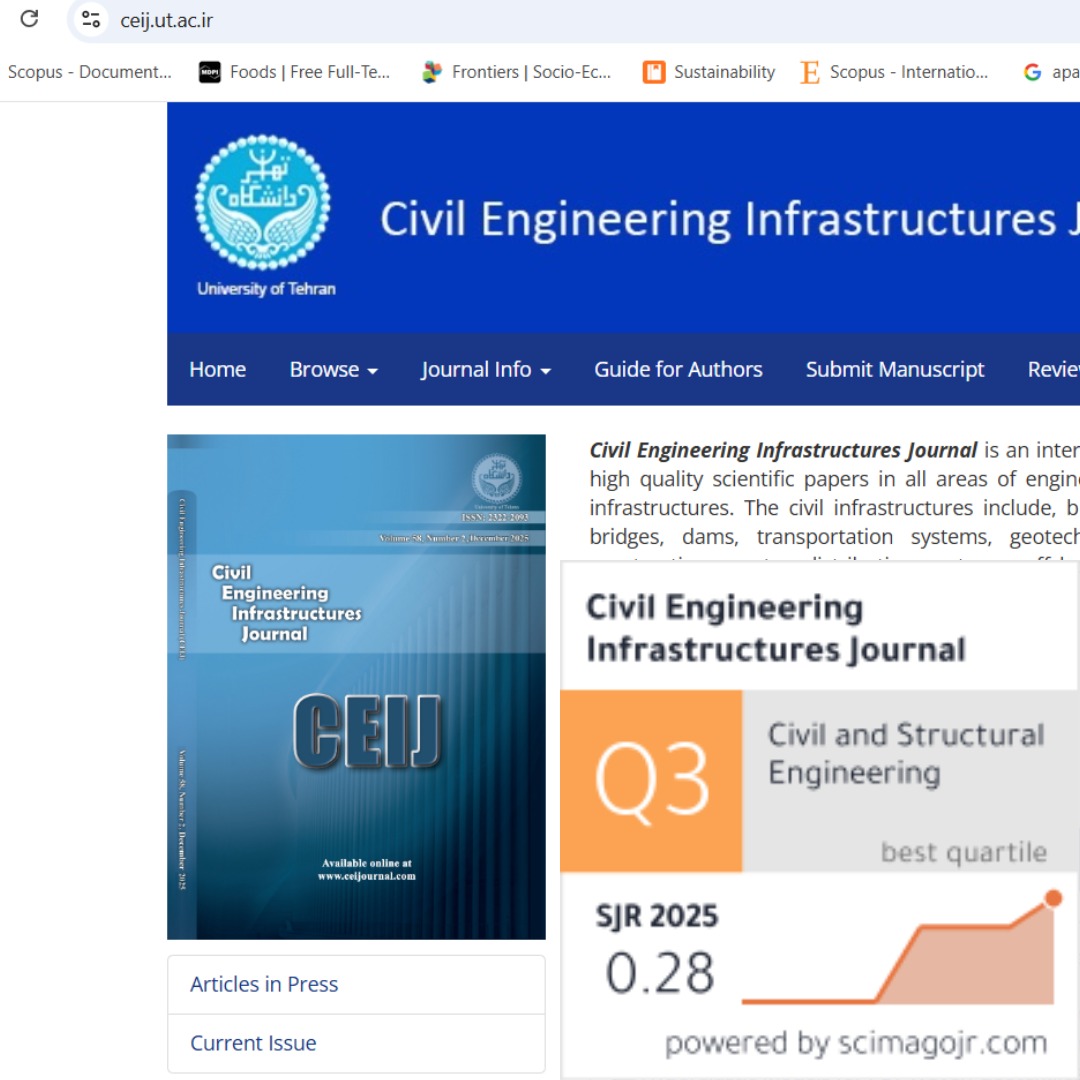The width and height of the screenshot is (1080, 1080).
Task: Click the SJR 2025 trend chart
Action: click(x=901, y=948)
